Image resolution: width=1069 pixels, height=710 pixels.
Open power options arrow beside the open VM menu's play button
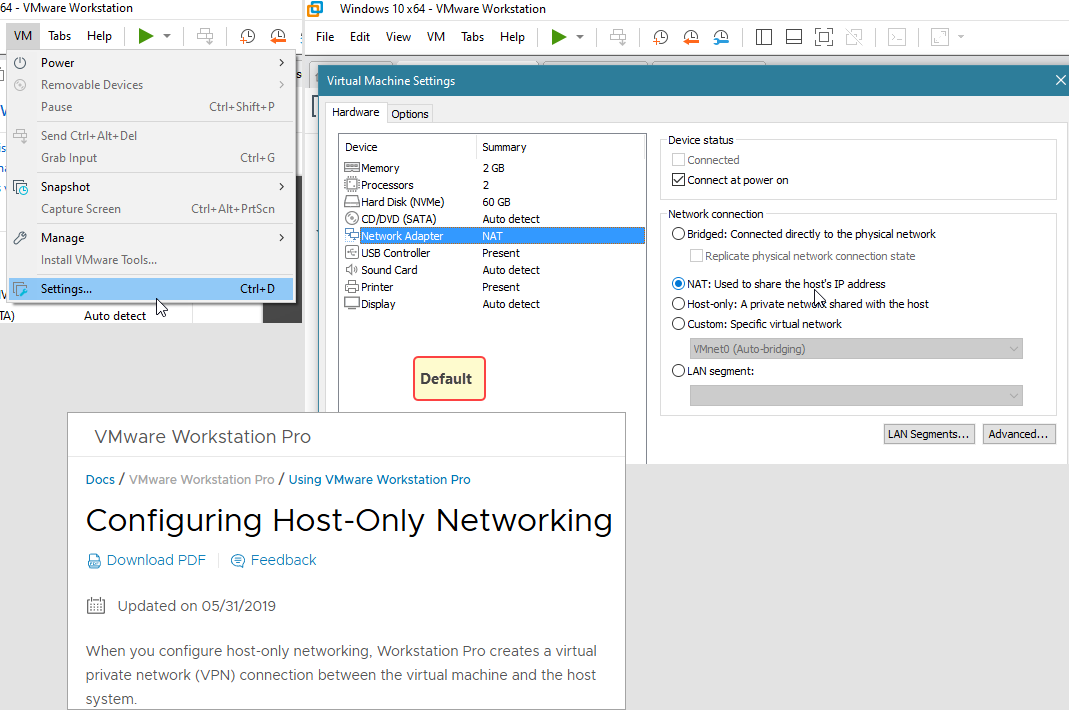[167, 35]
